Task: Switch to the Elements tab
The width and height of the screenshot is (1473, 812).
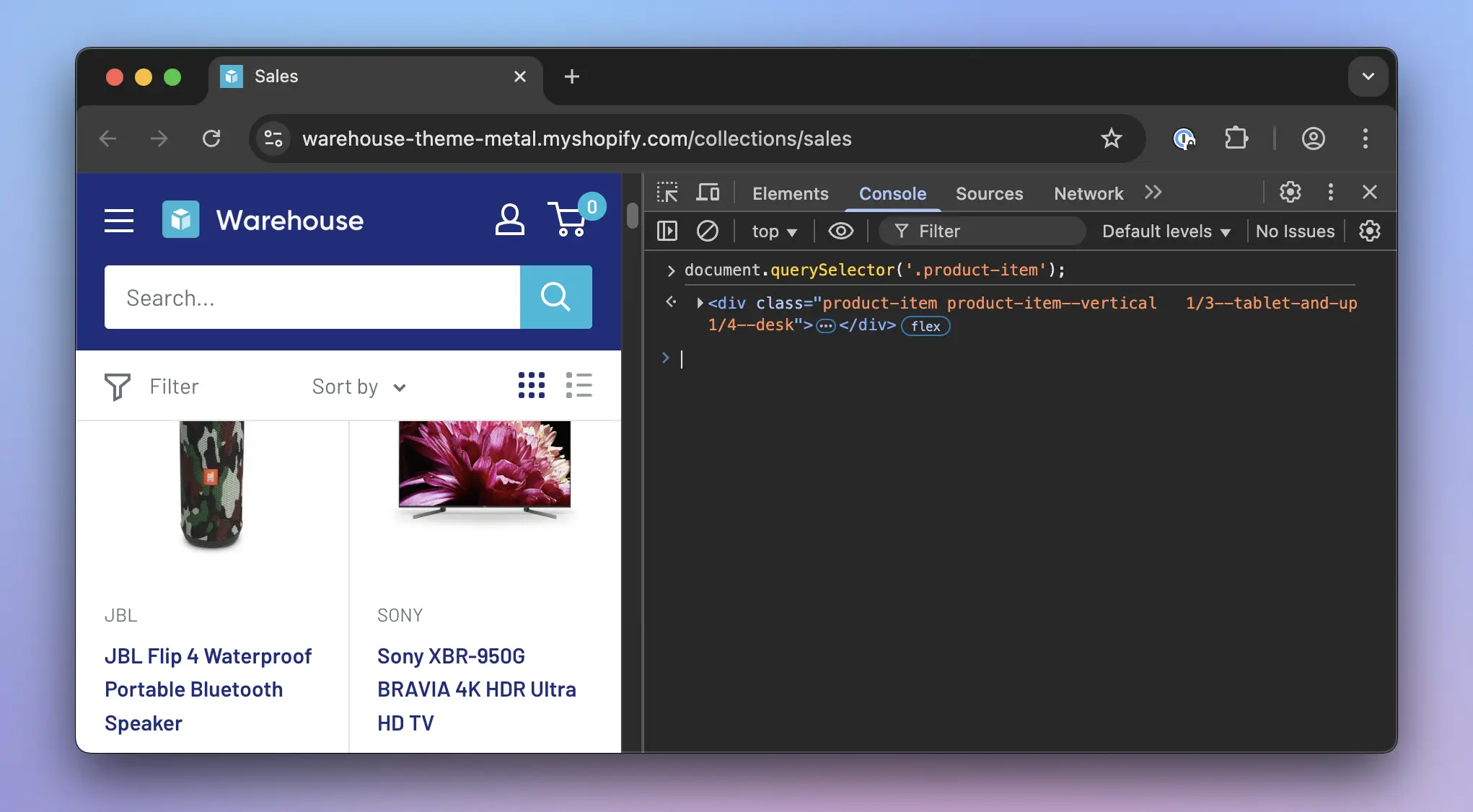Action: pyautogui.click(x=790, y=193)
